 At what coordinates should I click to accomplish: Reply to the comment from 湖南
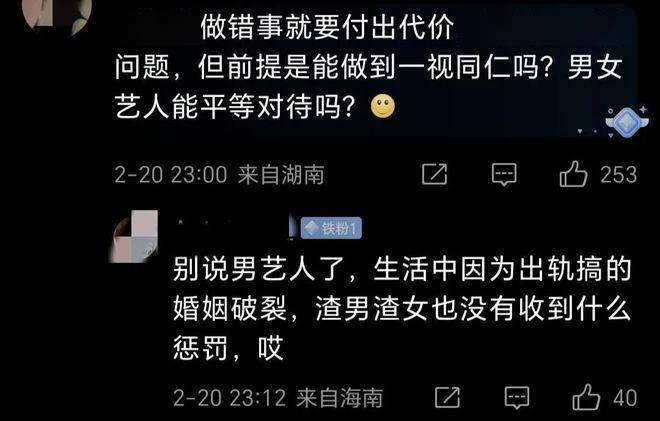pos(504,174)
